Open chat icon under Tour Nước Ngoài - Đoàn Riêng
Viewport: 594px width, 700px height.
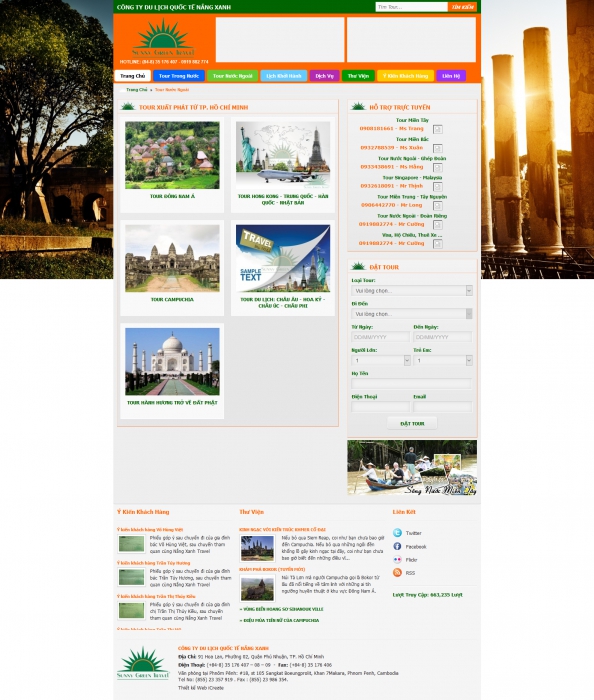438,225
